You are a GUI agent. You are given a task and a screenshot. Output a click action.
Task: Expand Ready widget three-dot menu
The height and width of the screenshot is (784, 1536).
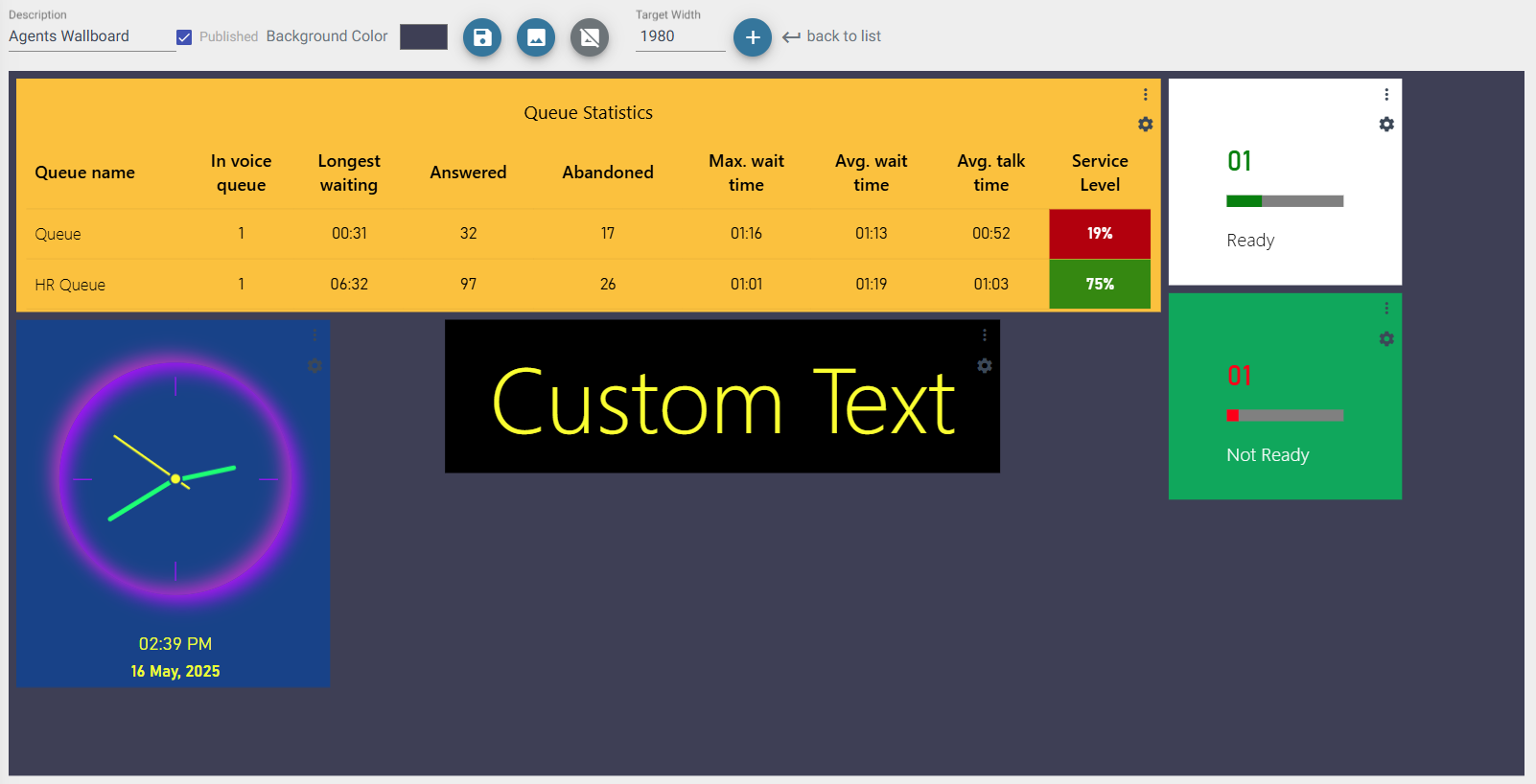[1386, 95]
